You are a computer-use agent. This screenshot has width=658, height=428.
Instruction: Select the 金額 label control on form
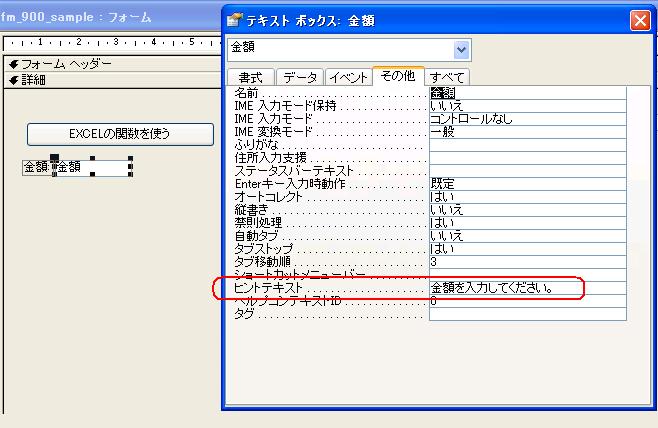tap(36, 168)
